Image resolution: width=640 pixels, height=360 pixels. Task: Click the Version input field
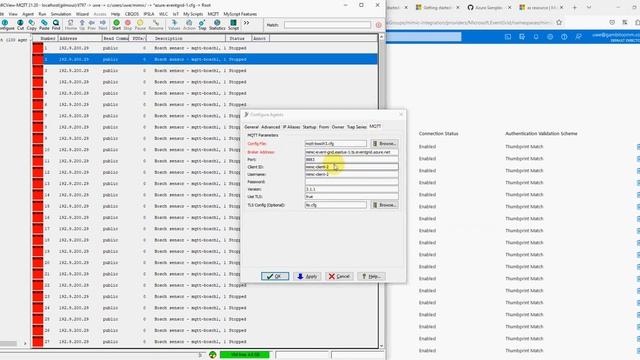(x=351, y=189)
